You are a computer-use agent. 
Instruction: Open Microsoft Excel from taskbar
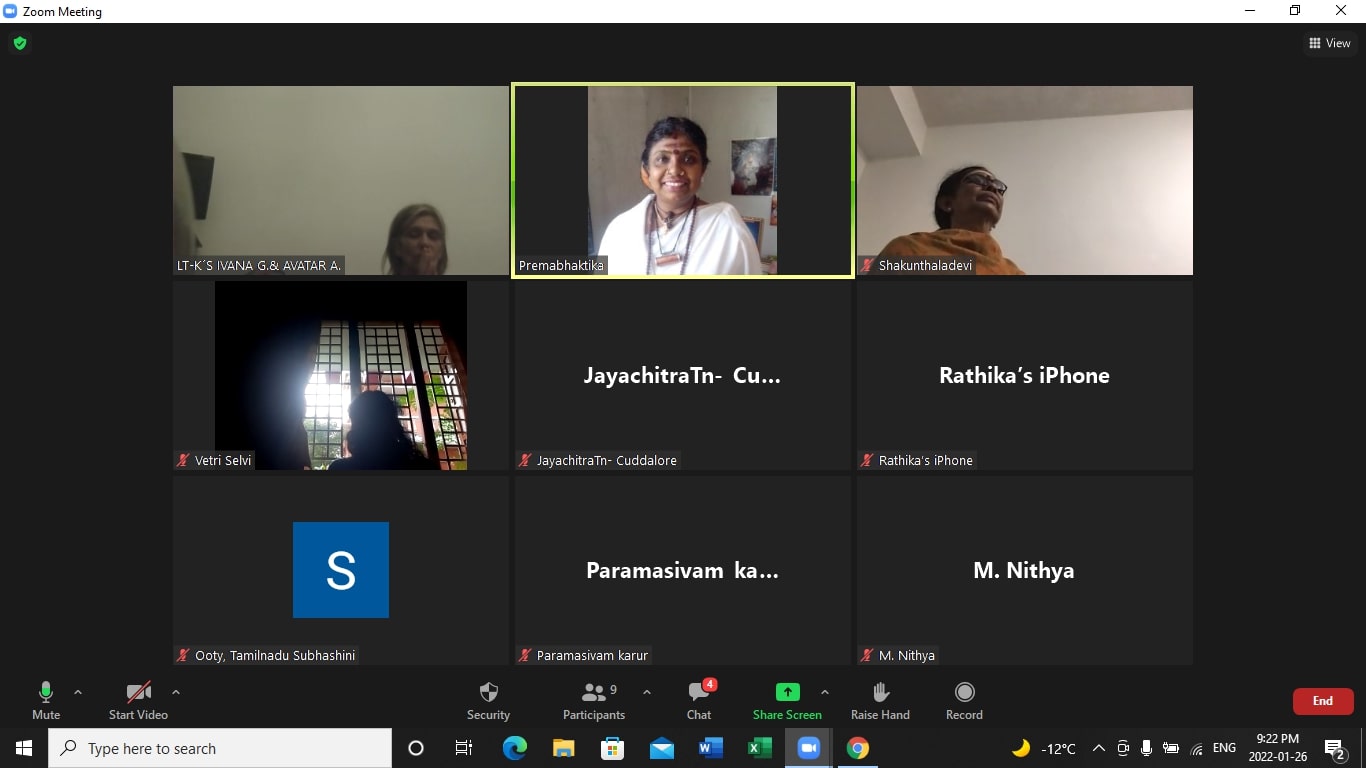coord(759,748)
